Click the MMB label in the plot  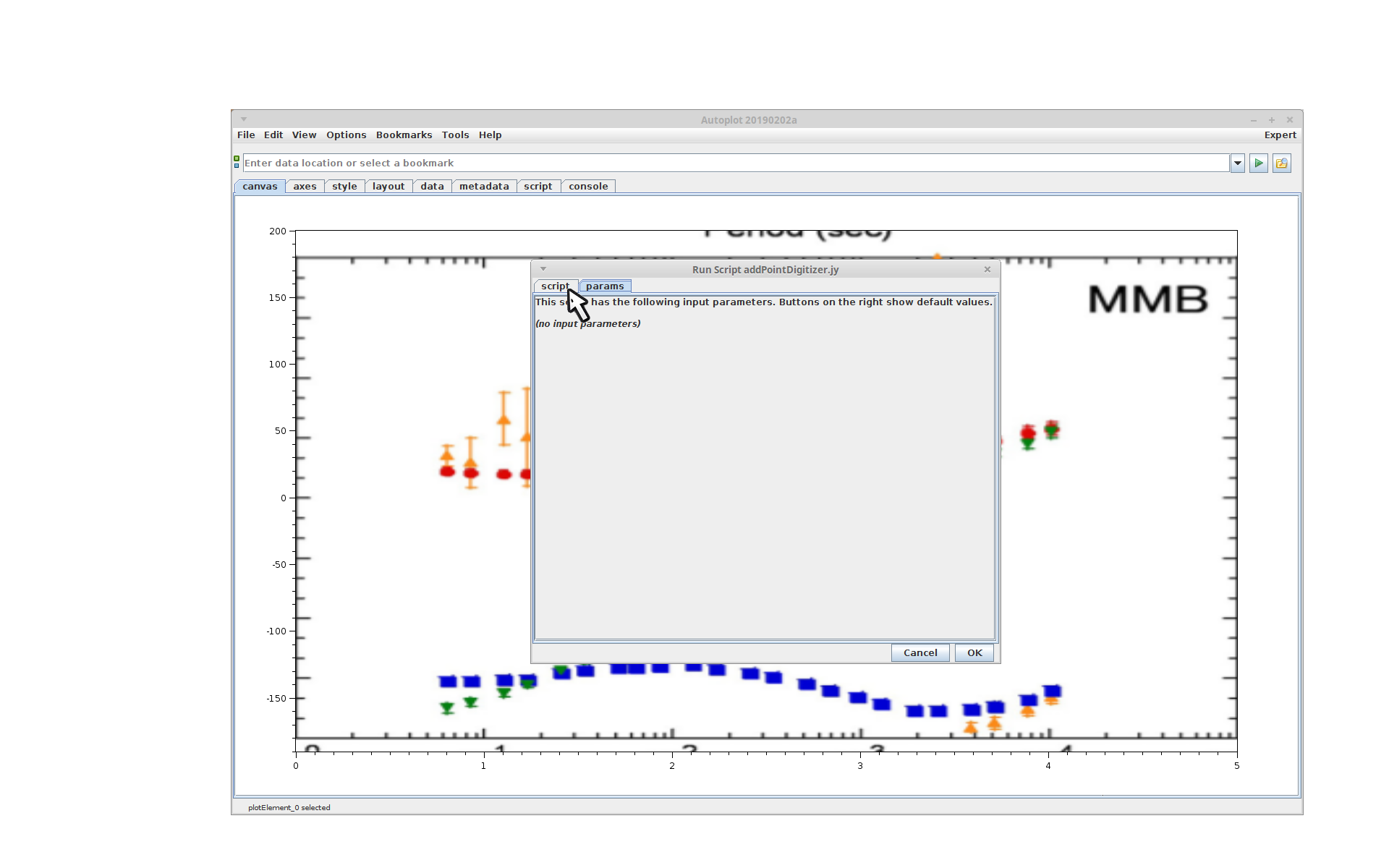pos(1148,299)
